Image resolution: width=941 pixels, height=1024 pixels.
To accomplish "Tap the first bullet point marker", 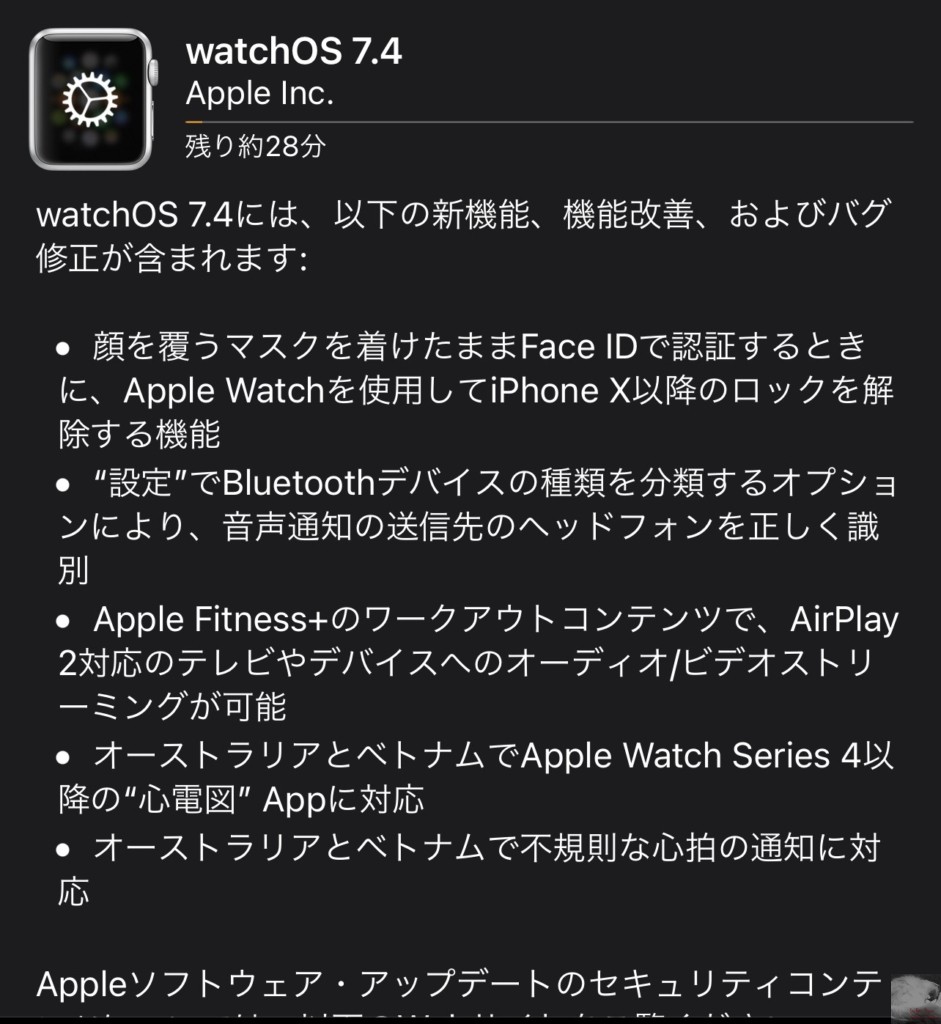I will pyautogui.click(x=63, y=348).
